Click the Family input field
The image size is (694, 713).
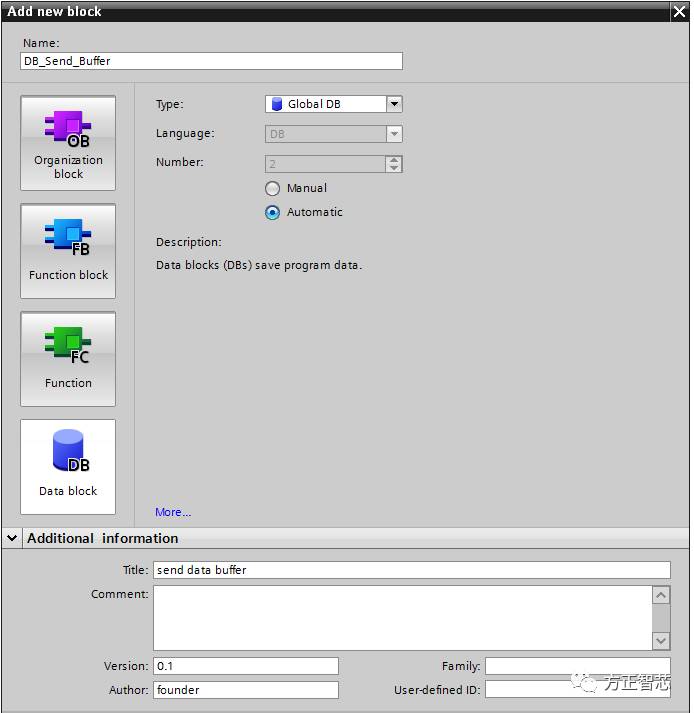(x=577, y=666)
